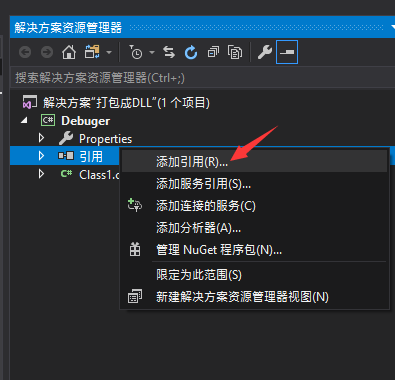
Task: Choose 添加服务引用(S)... menu item
Action: pyautogui.click(x=255, y=184)
